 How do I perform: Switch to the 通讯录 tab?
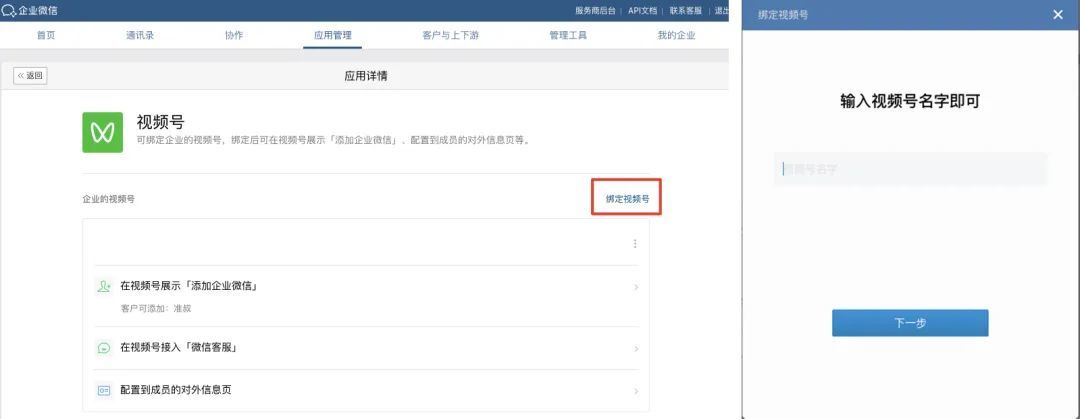[x=140, y=35]
